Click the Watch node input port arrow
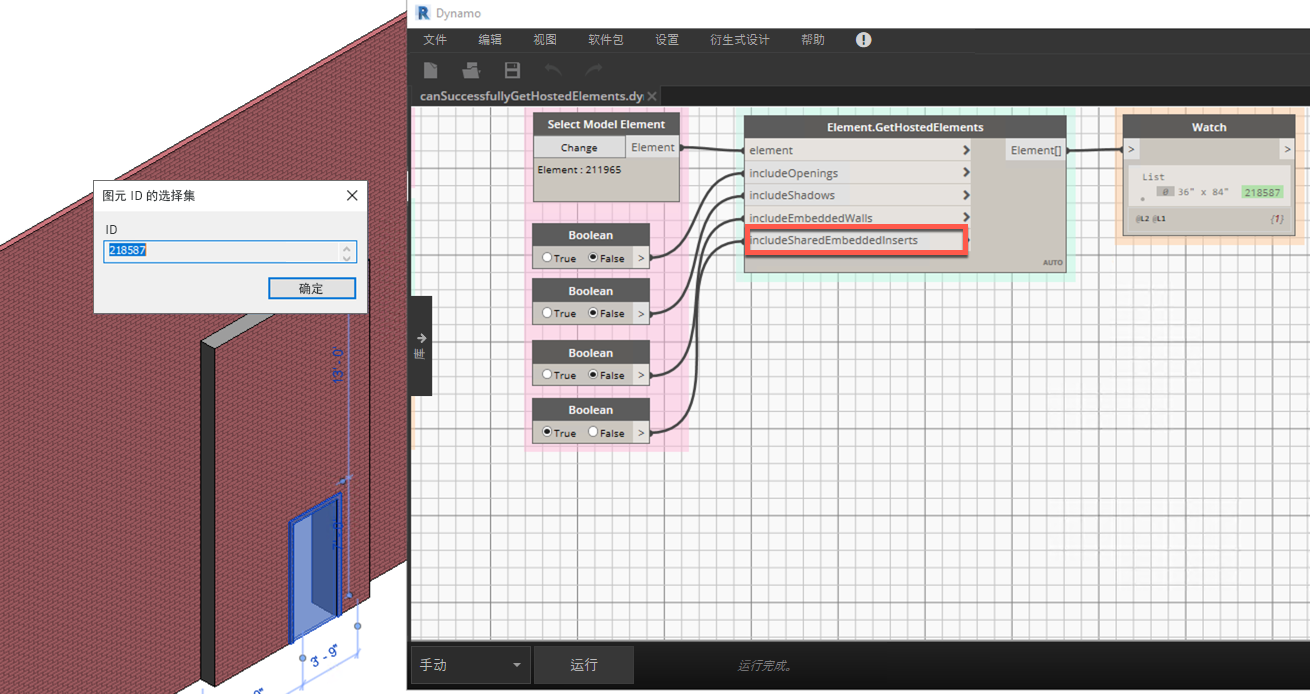This screenshot has width=1310, height=694. click(1131, 150)
